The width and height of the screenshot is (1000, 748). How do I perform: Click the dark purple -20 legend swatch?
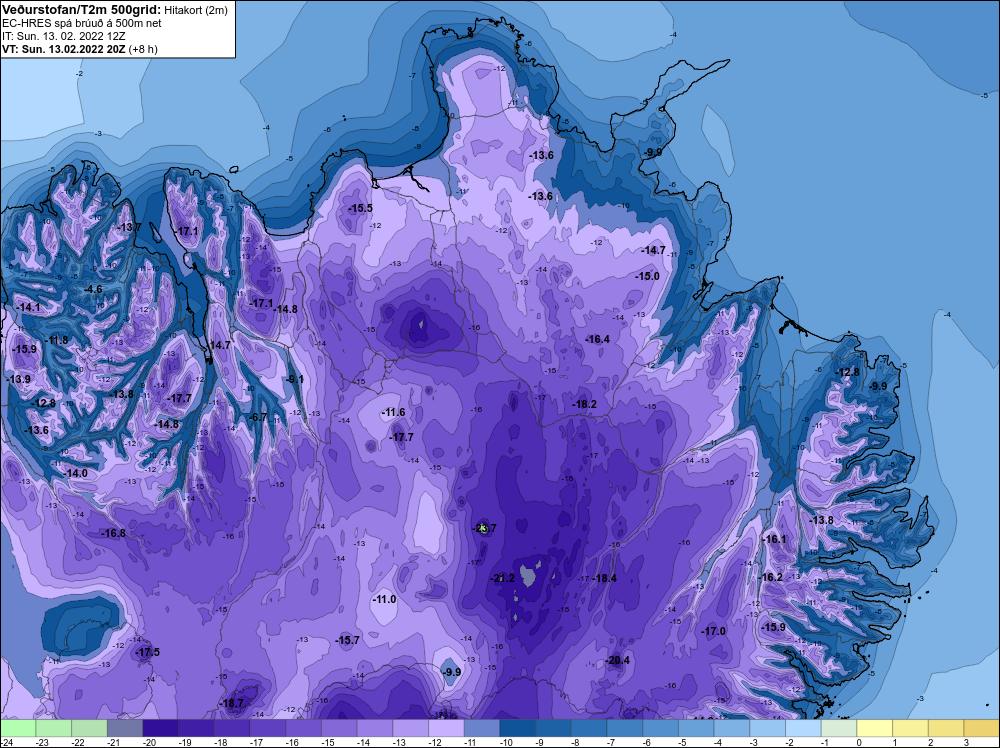tap(161, 728)
